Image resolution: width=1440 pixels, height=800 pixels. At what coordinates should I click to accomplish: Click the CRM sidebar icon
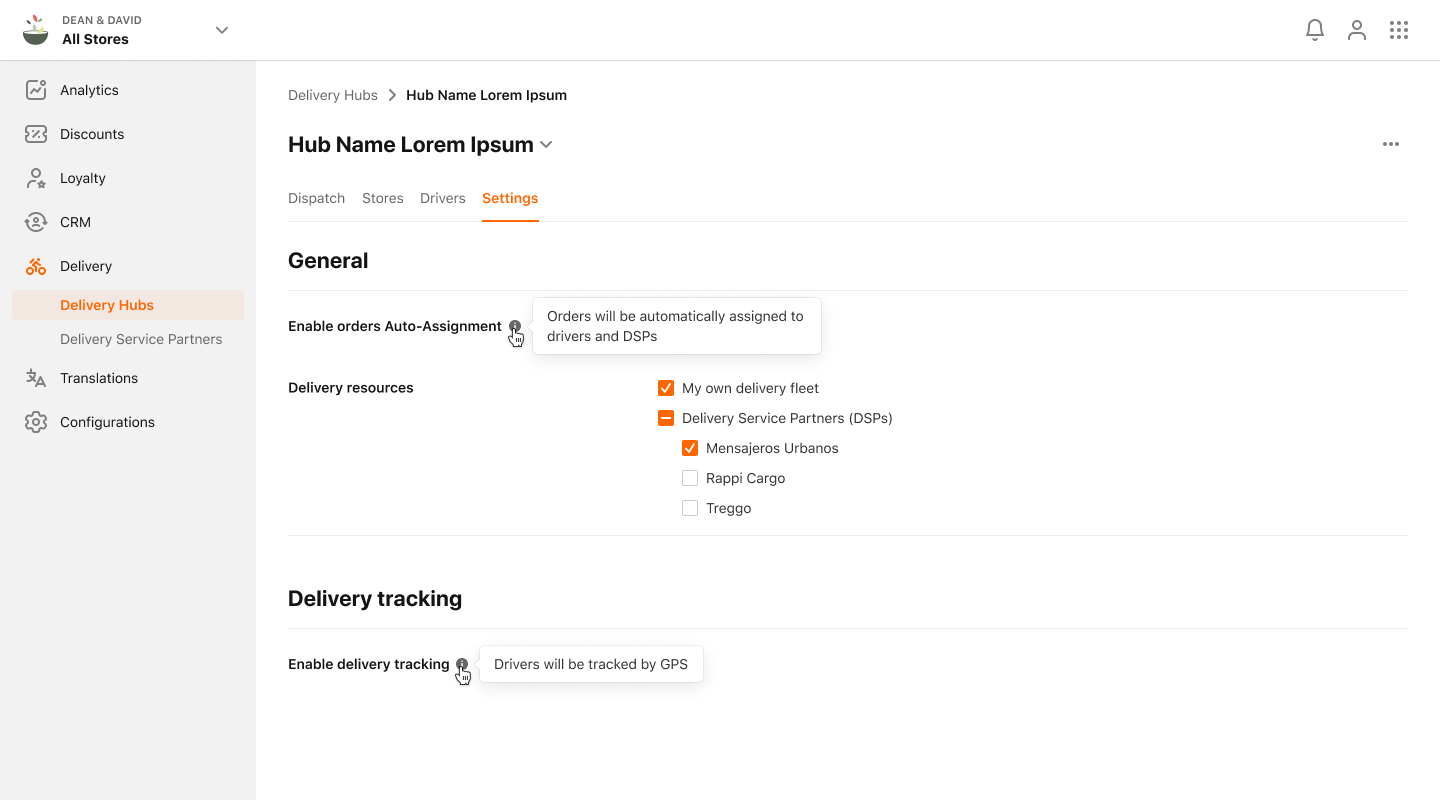(36, 221)
